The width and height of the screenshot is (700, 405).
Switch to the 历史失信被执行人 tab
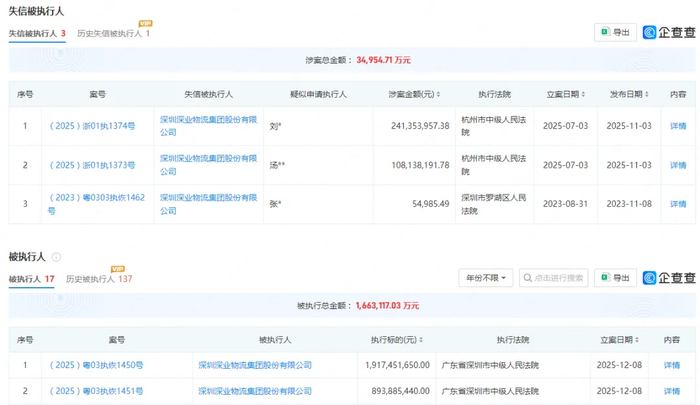(x=112, y=34)
